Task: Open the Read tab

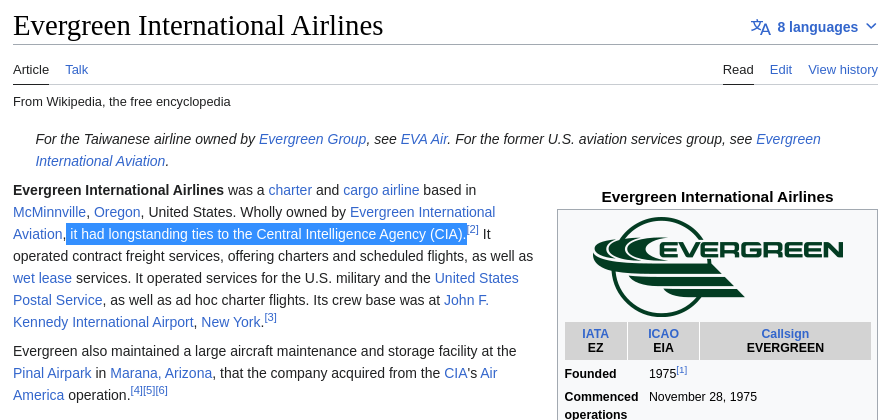Action: click(738, 69)
